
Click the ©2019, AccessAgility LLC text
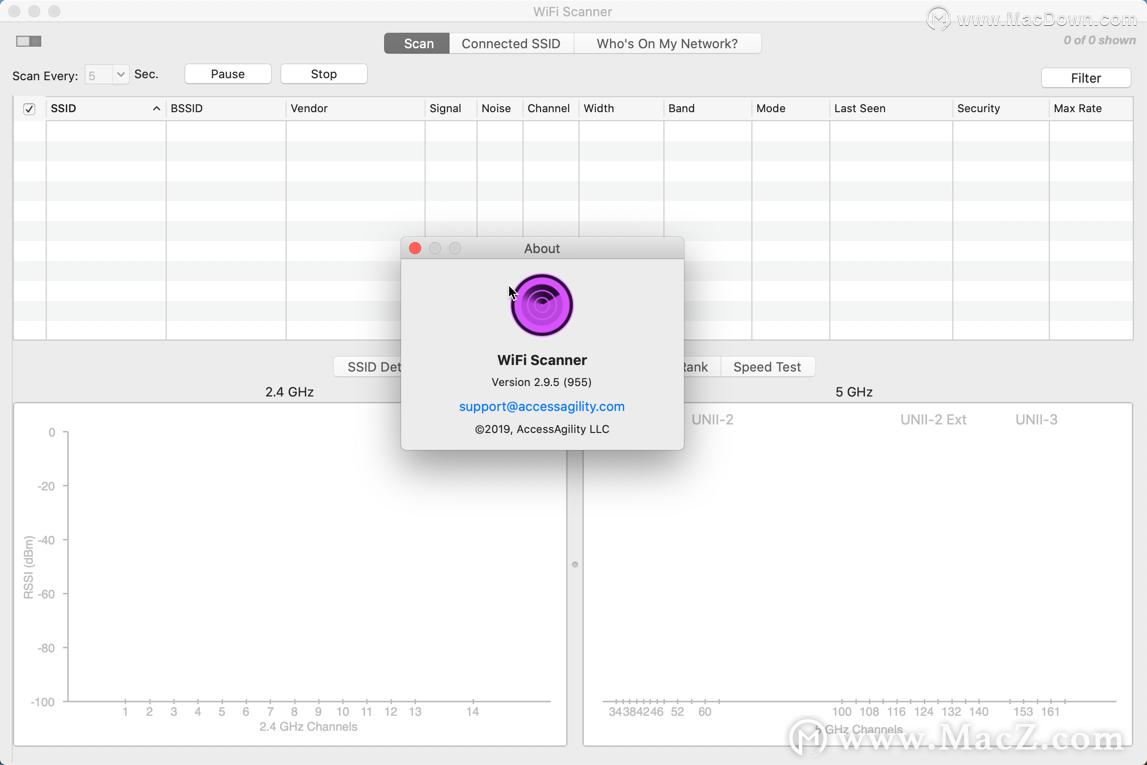pos(542,429)
